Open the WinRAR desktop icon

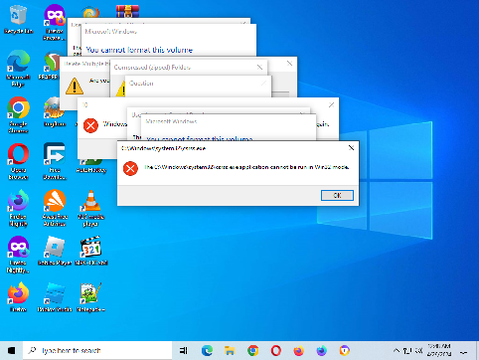[127, 11]
